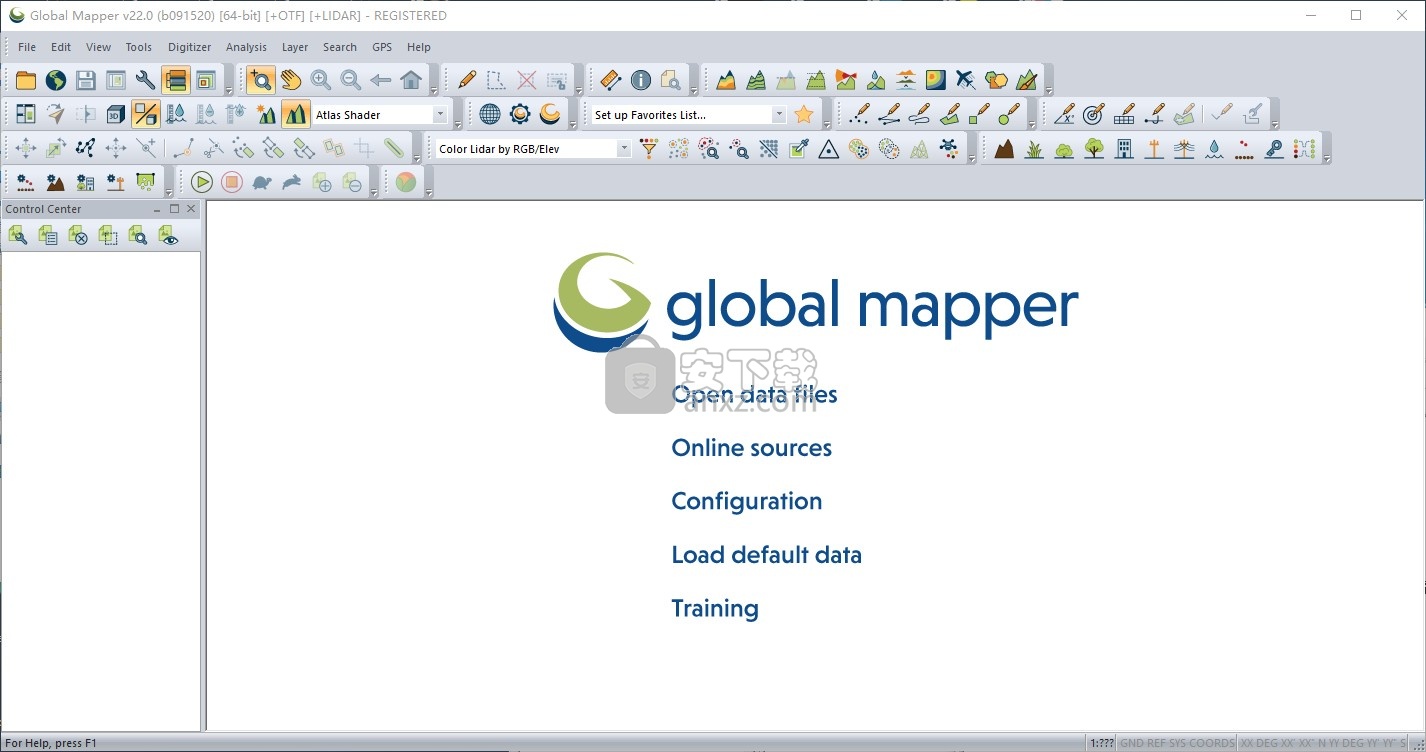Click the water drop Lidar classification icon
The image size is (1426, 752).
click(1214, 149)
